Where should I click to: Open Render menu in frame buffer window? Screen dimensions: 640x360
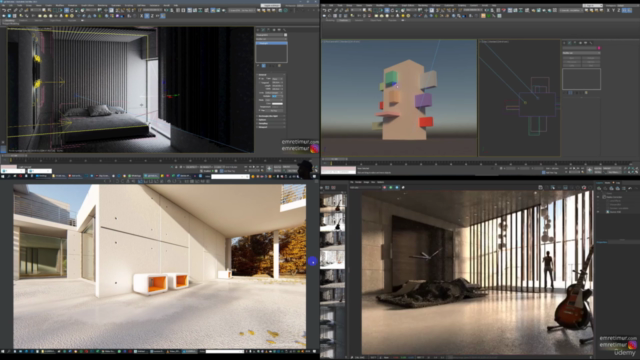pyautogui.click(x=358, y=182)
